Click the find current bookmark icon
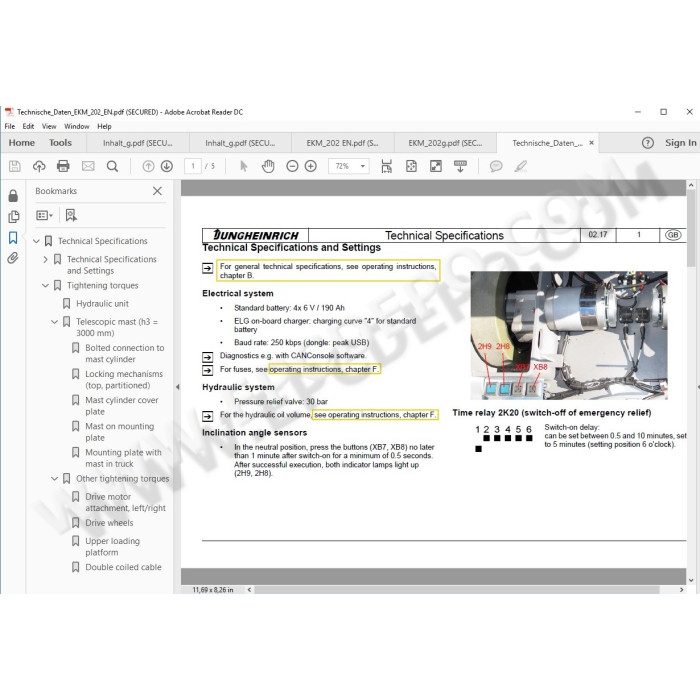 tap(71, 216)
